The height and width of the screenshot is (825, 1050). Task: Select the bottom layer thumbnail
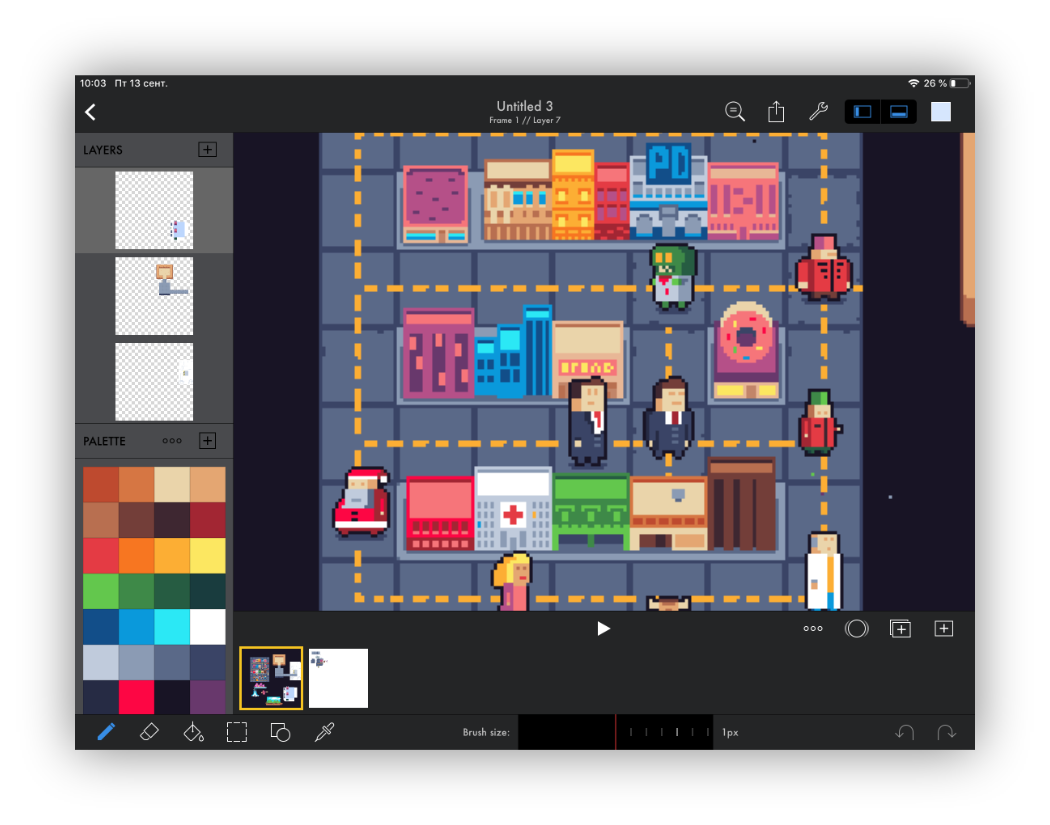(154, 382)
